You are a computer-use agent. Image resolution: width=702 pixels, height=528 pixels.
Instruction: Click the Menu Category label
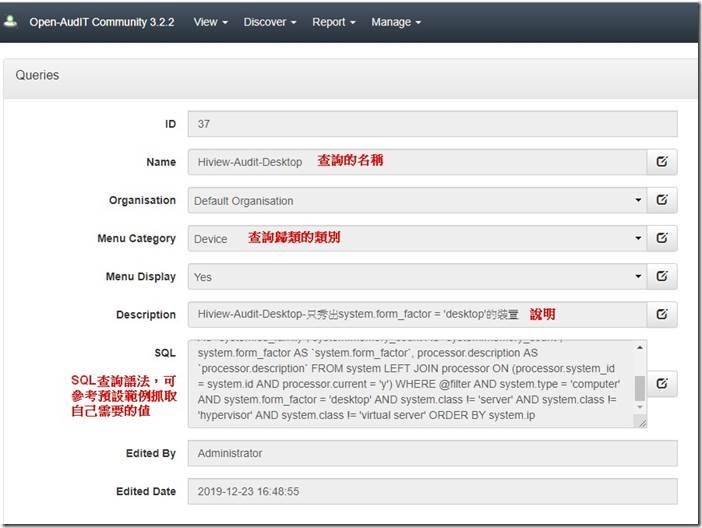click(x=137, y=239)
